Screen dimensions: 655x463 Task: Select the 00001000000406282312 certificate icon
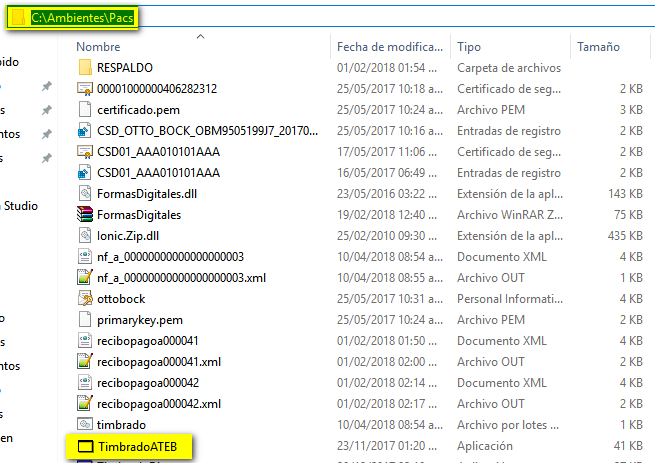tap(85, 89)
